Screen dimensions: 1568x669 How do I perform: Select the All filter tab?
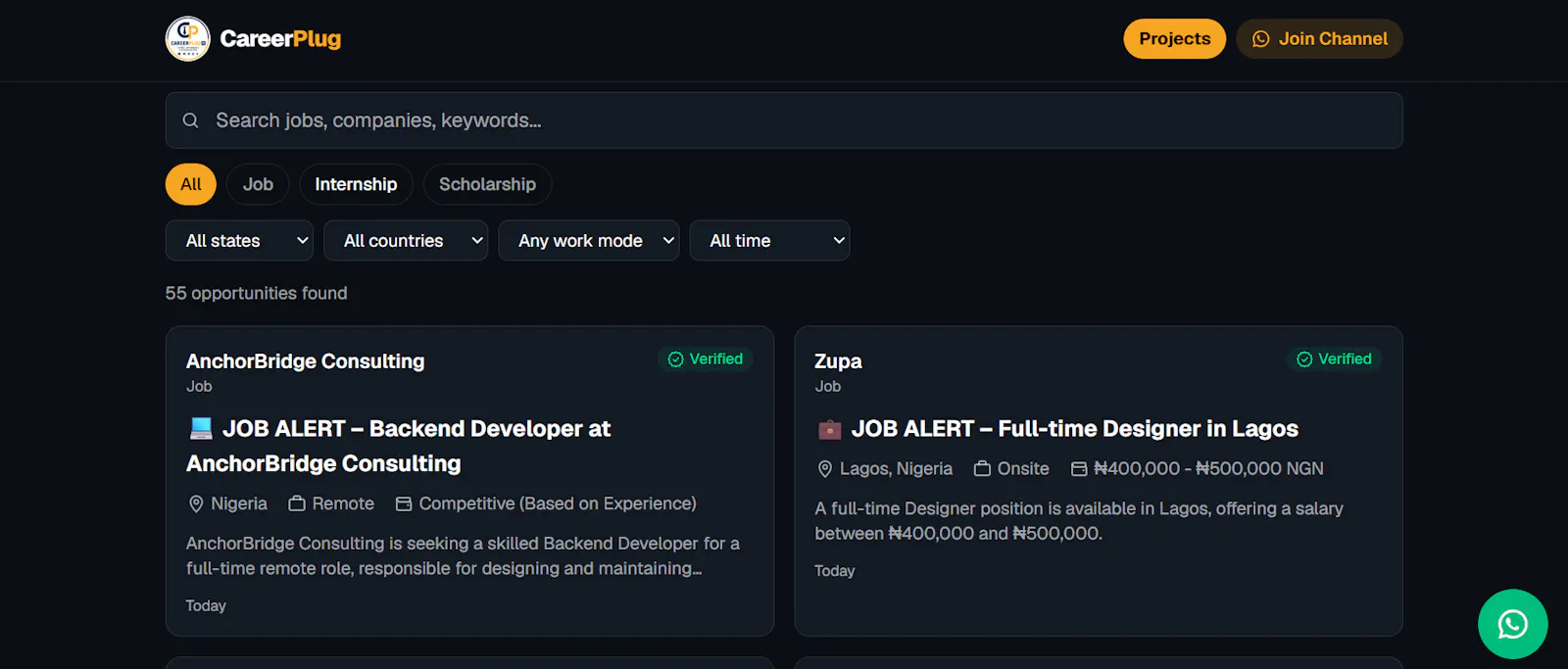coord(191,184)
